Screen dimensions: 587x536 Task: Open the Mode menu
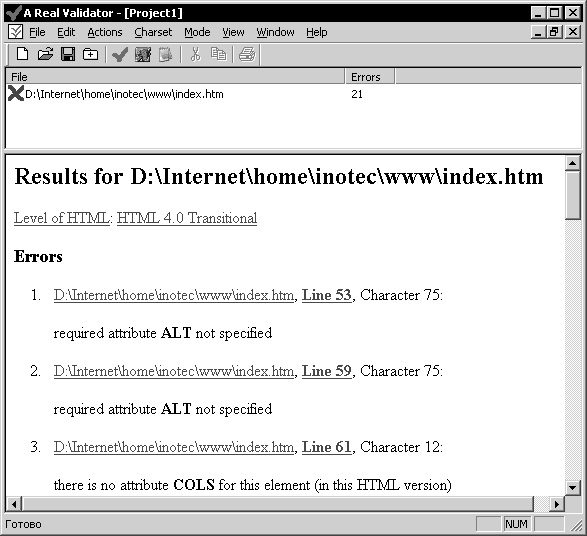[x=197, y=33]
